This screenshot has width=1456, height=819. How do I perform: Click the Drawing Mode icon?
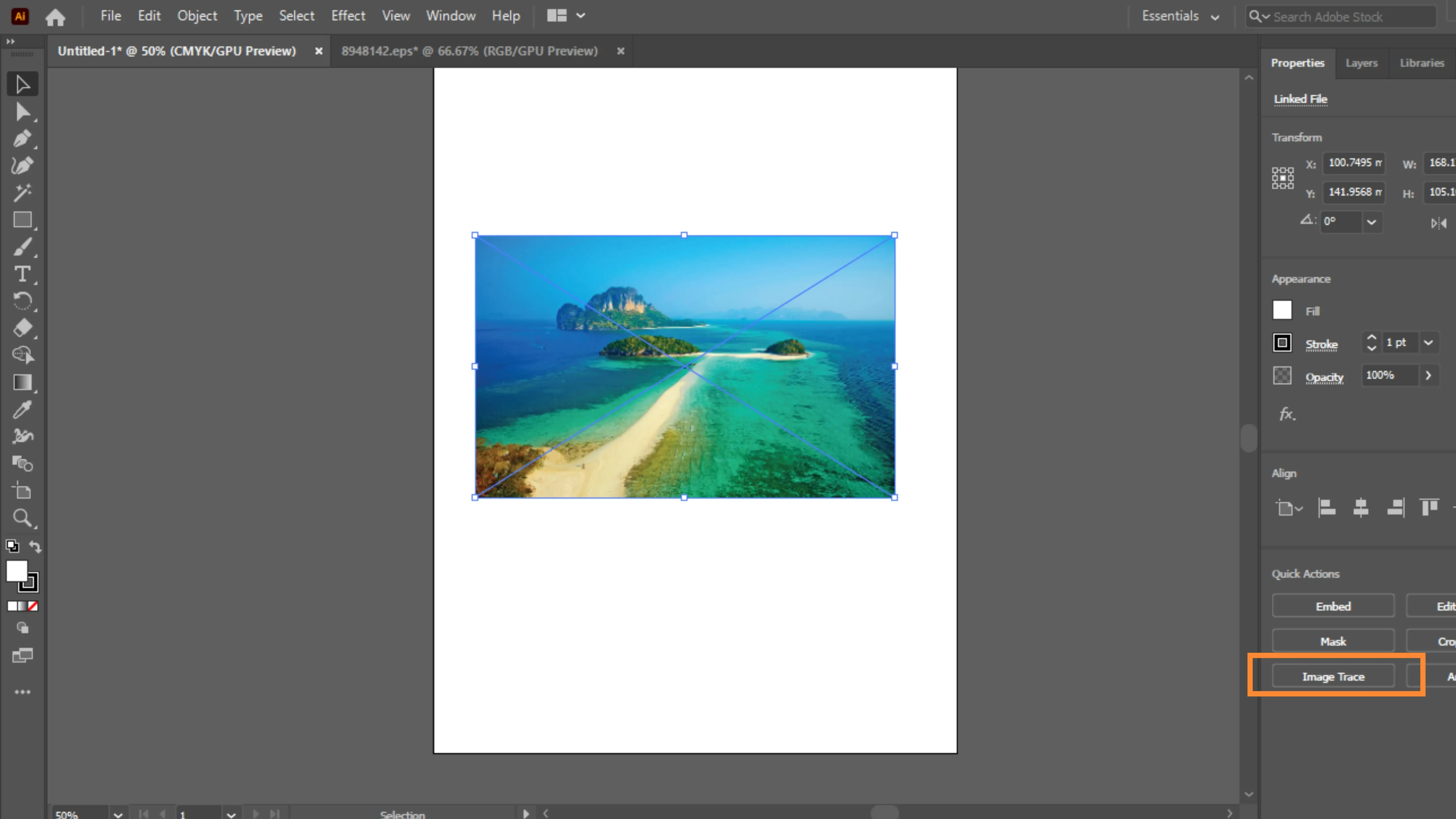coord(23,628)
